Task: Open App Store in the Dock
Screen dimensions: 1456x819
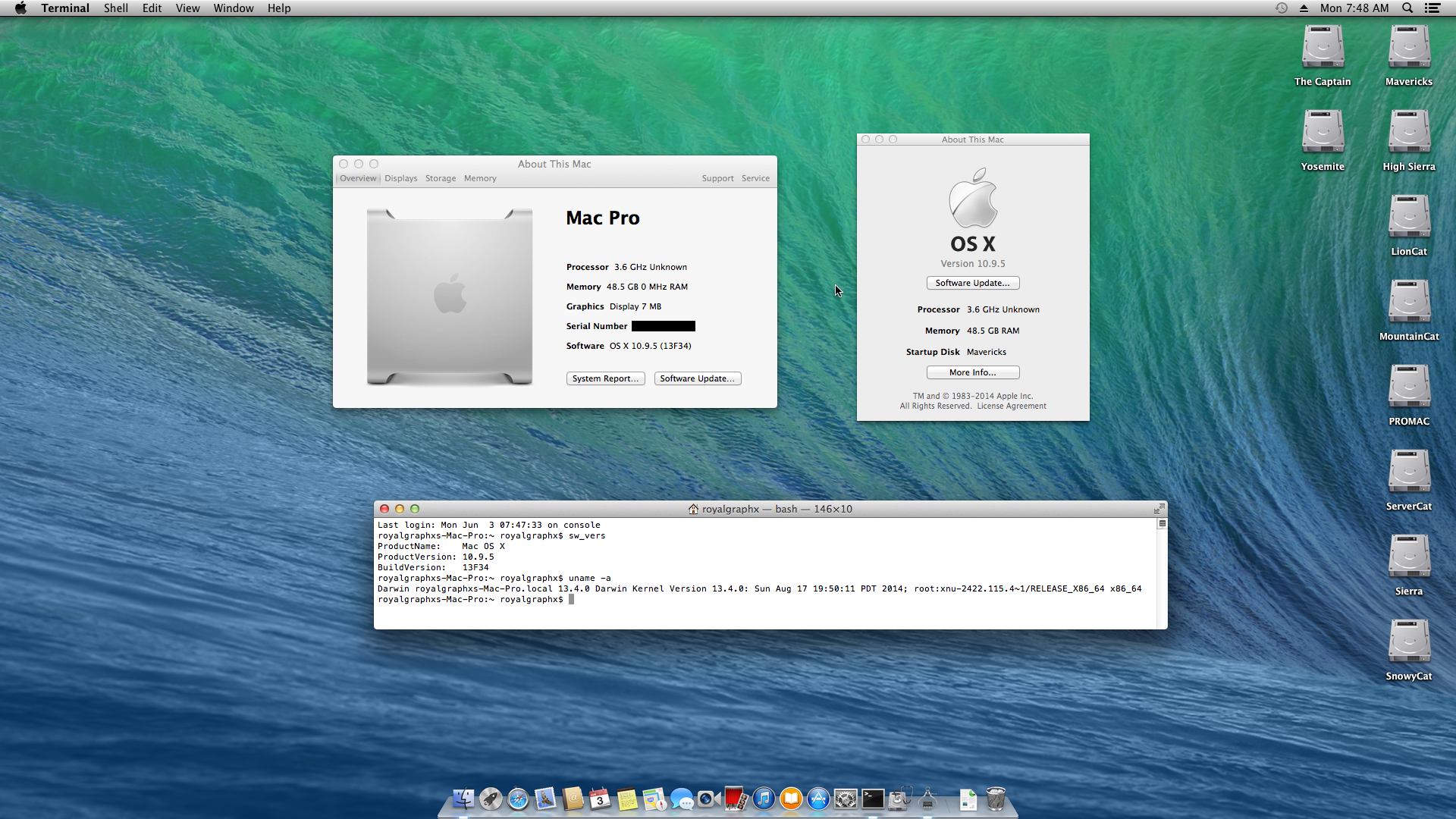Action: [x=818, y=799]
